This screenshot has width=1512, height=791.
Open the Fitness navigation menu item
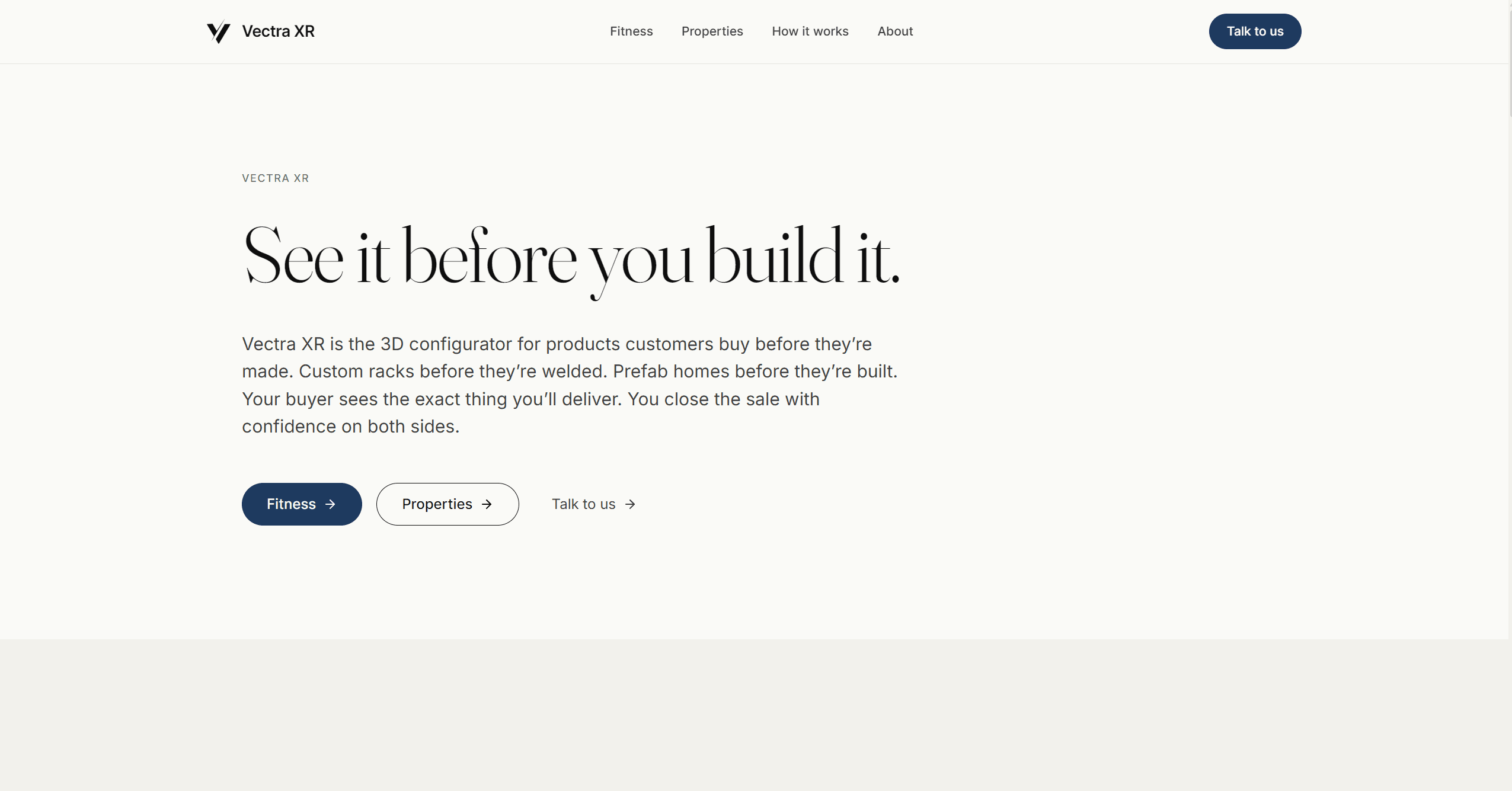(631, 31)
